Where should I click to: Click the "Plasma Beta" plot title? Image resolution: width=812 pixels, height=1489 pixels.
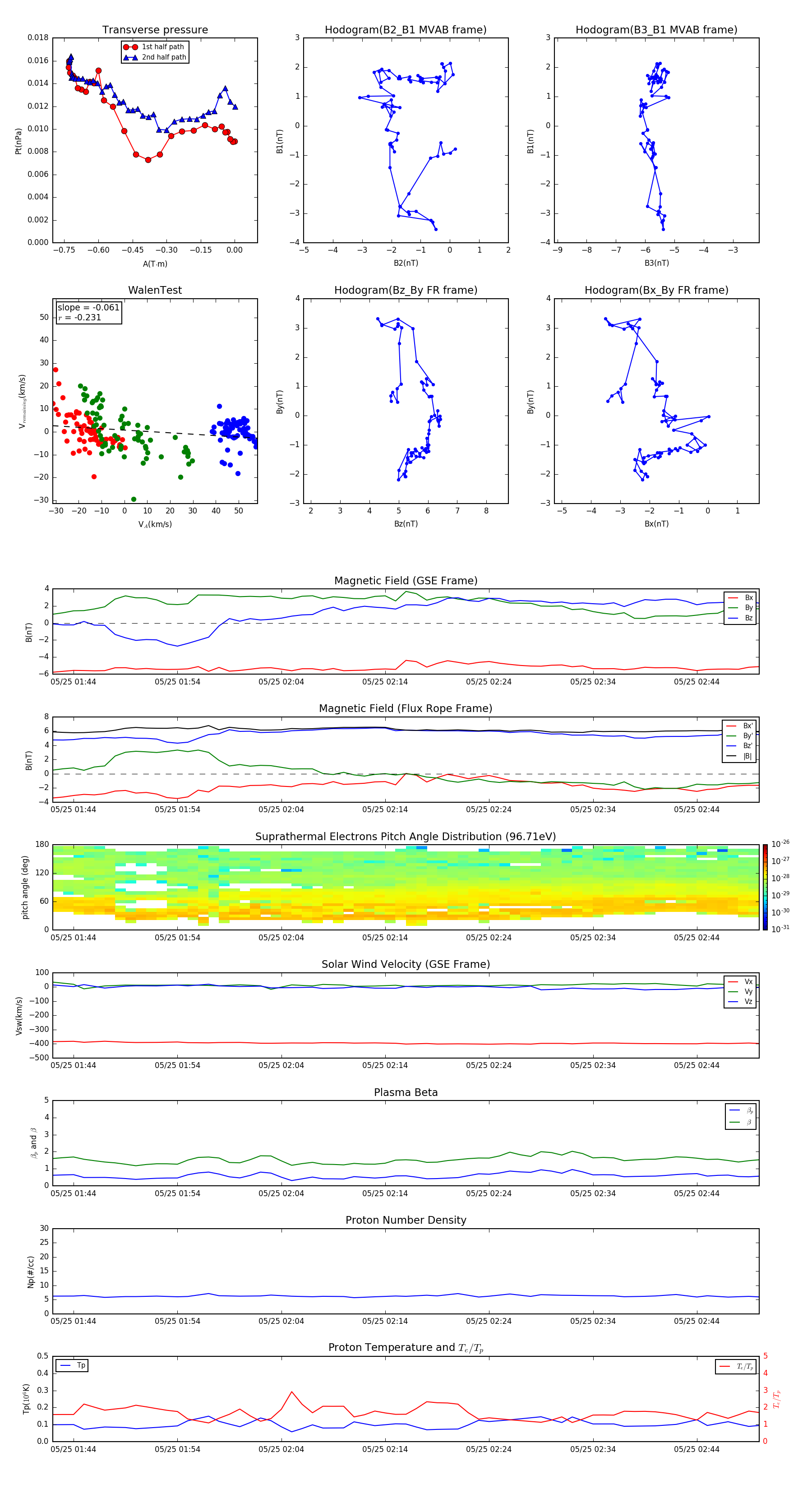tap(406, 1093)
